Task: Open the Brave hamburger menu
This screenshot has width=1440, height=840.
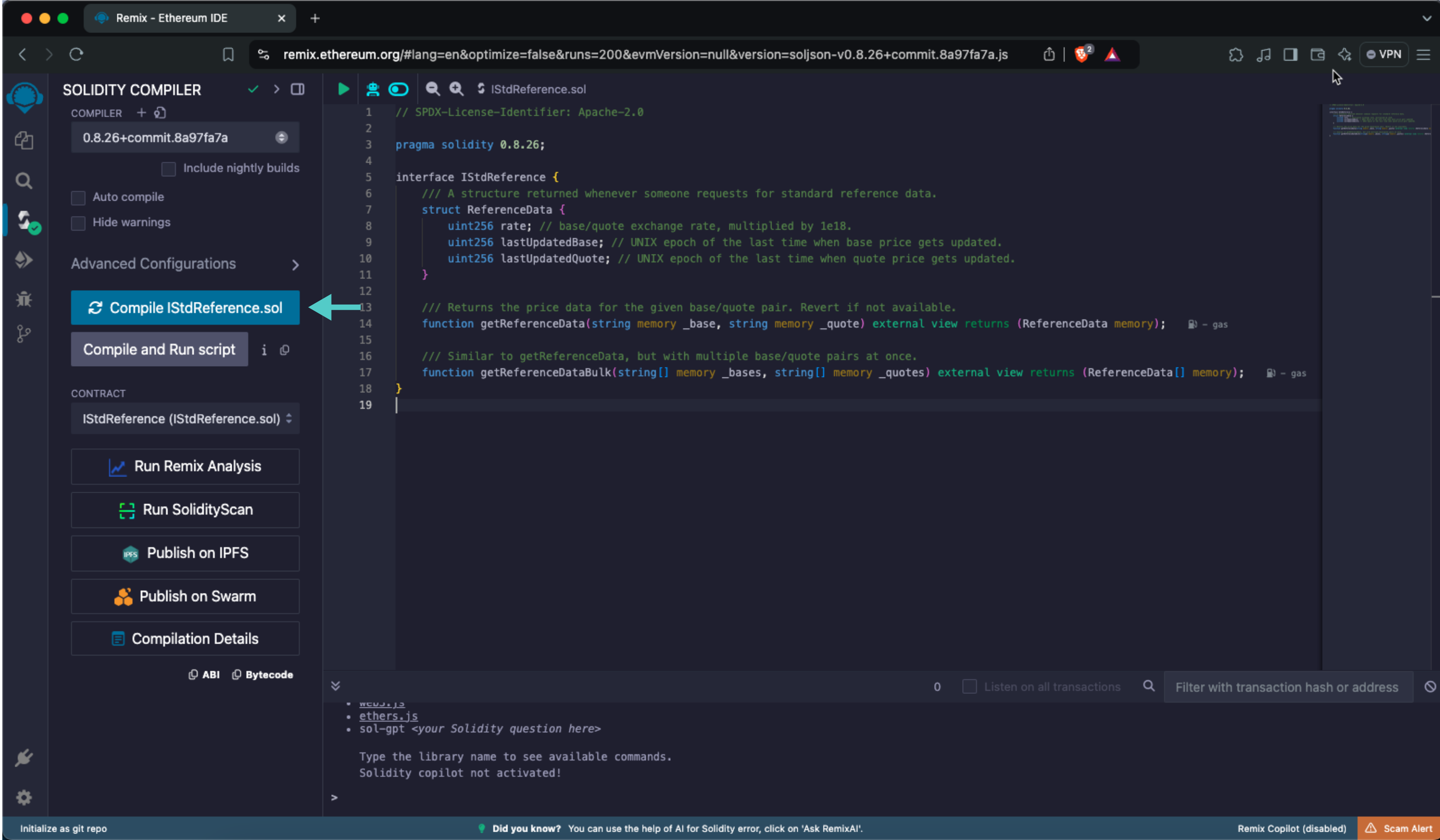Action: click(1423, 54)
